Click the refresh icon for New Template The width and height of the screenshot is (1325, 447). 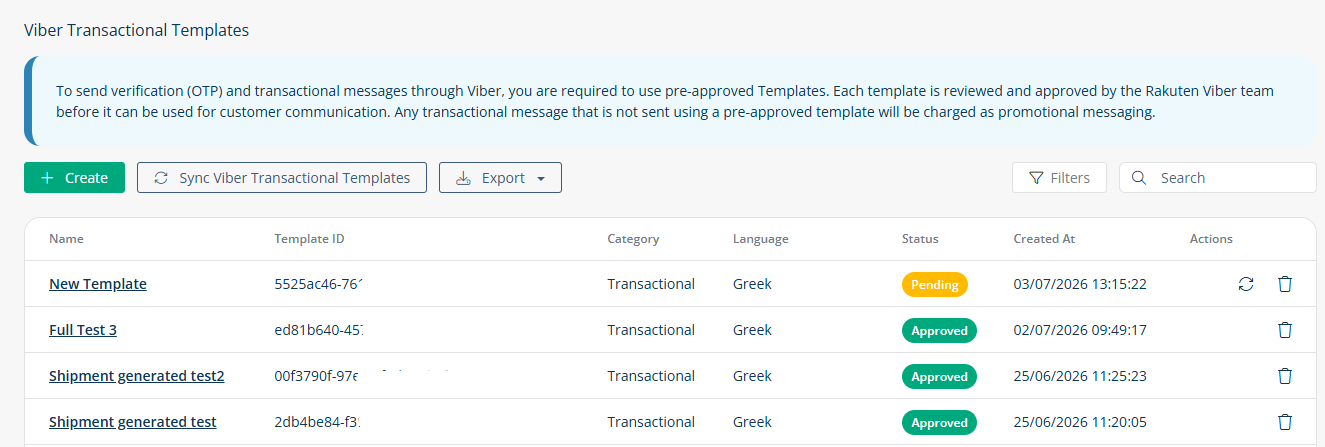pos(1245,284)
